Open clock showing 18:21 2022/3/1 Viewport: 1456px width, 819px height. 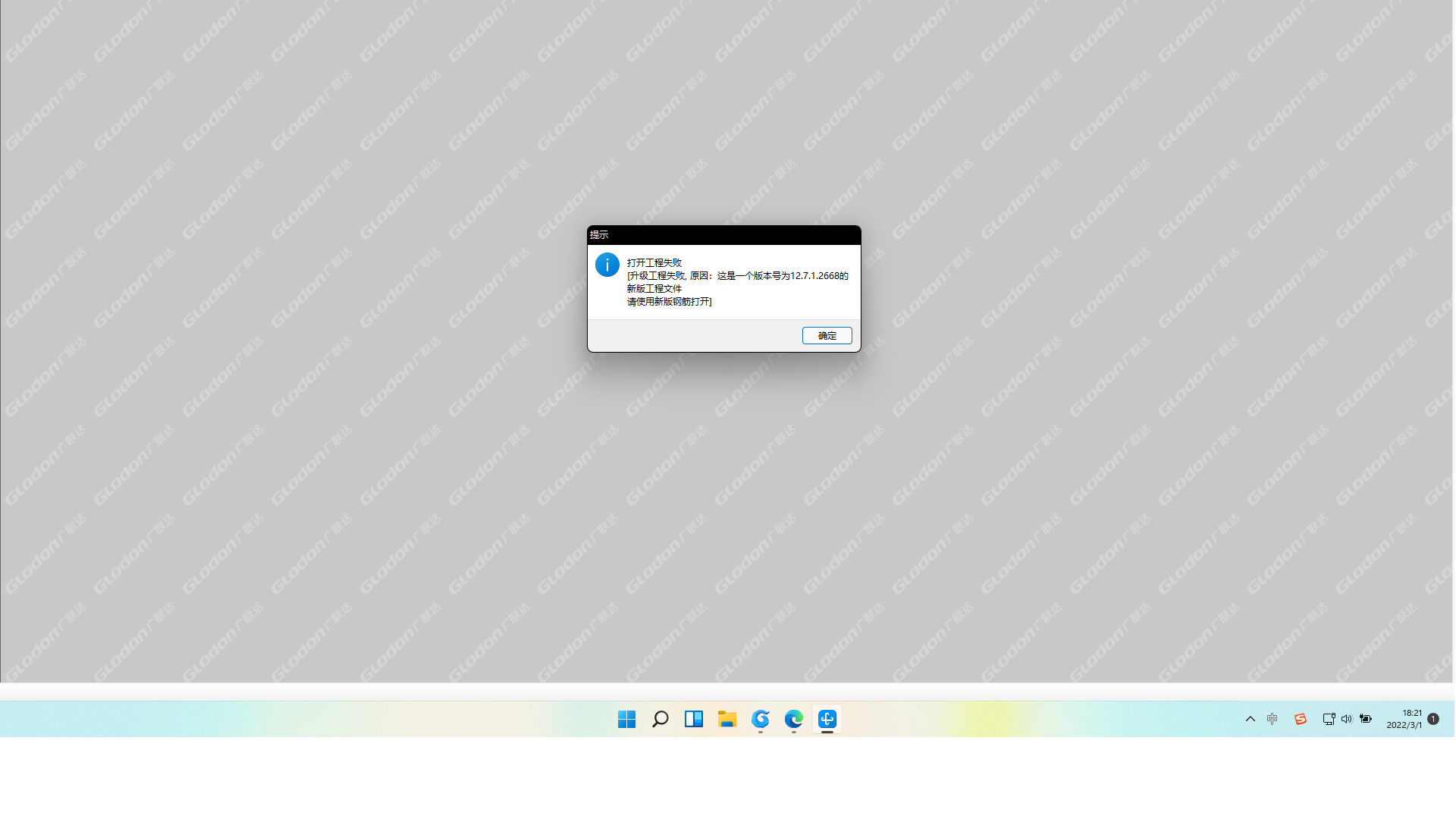point(1404,719)
